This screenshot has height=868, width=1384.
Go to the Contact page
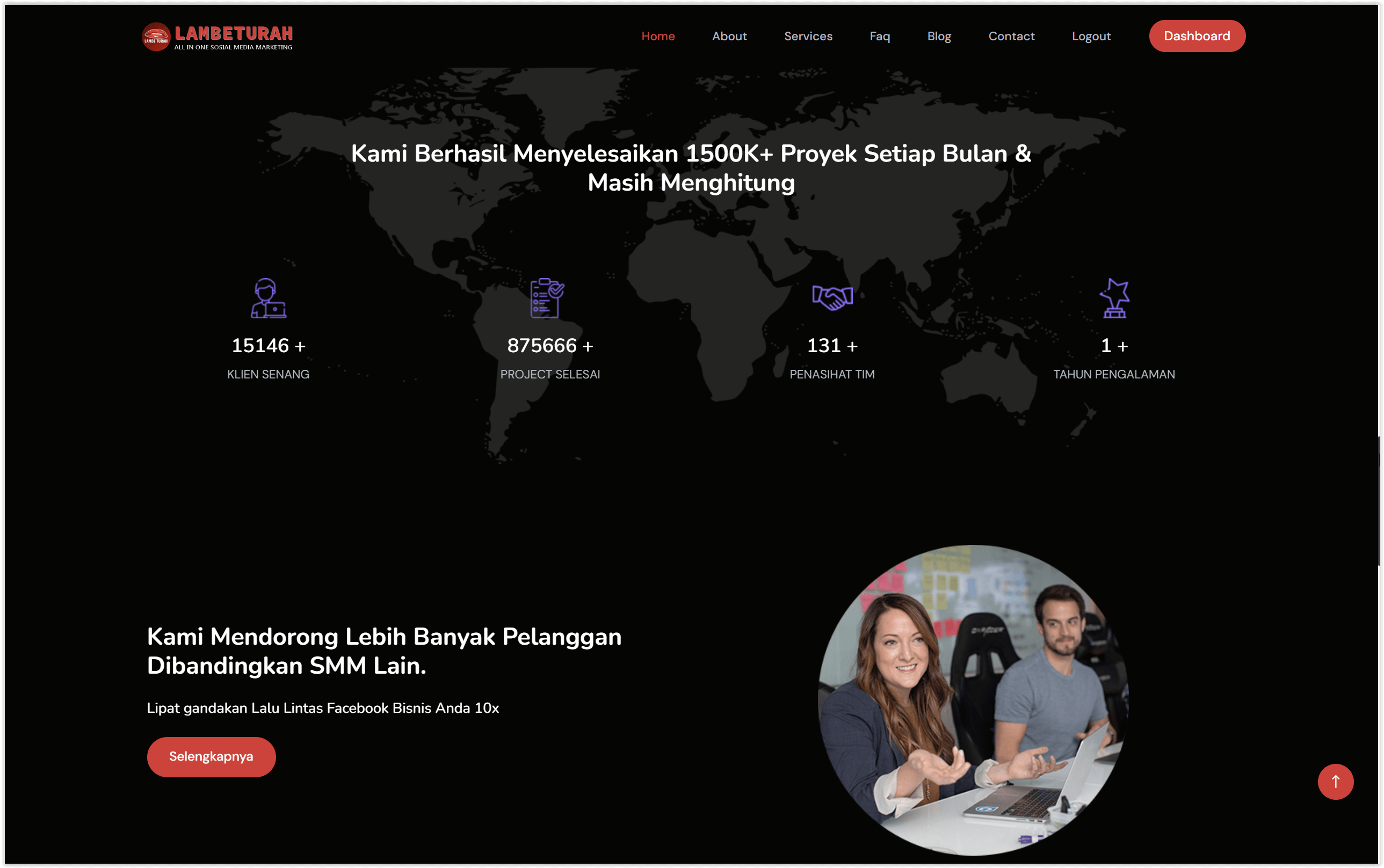click(1012, 35)
